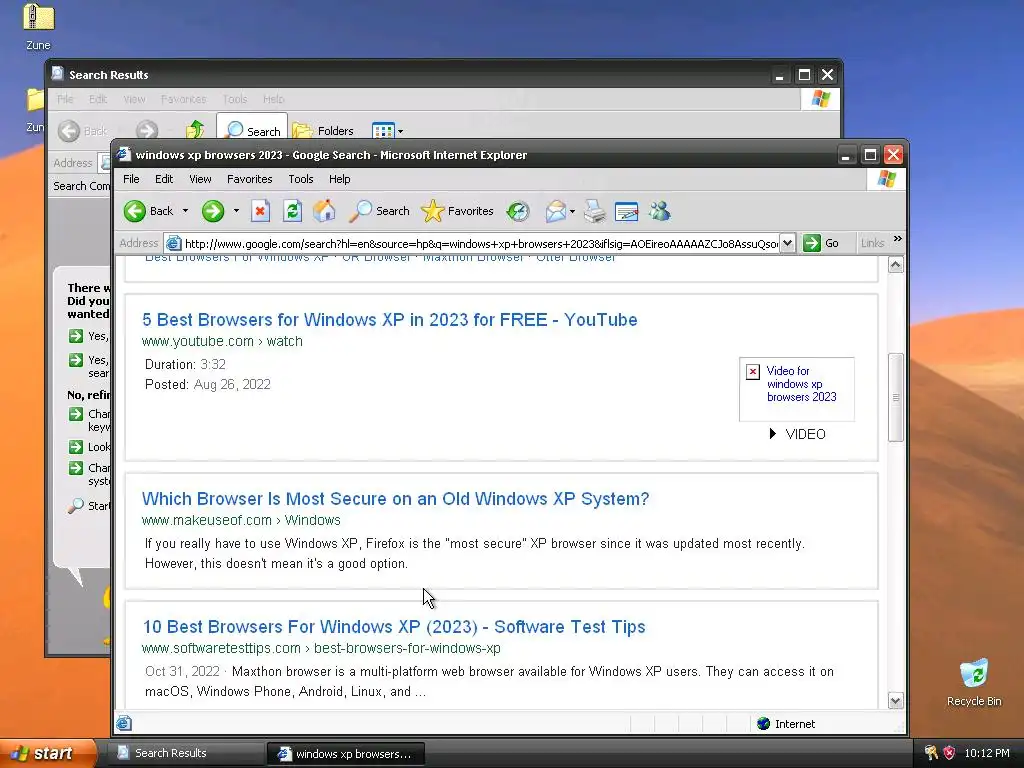Open the YouTube 5 Best Browsers result

coord(390,319)
